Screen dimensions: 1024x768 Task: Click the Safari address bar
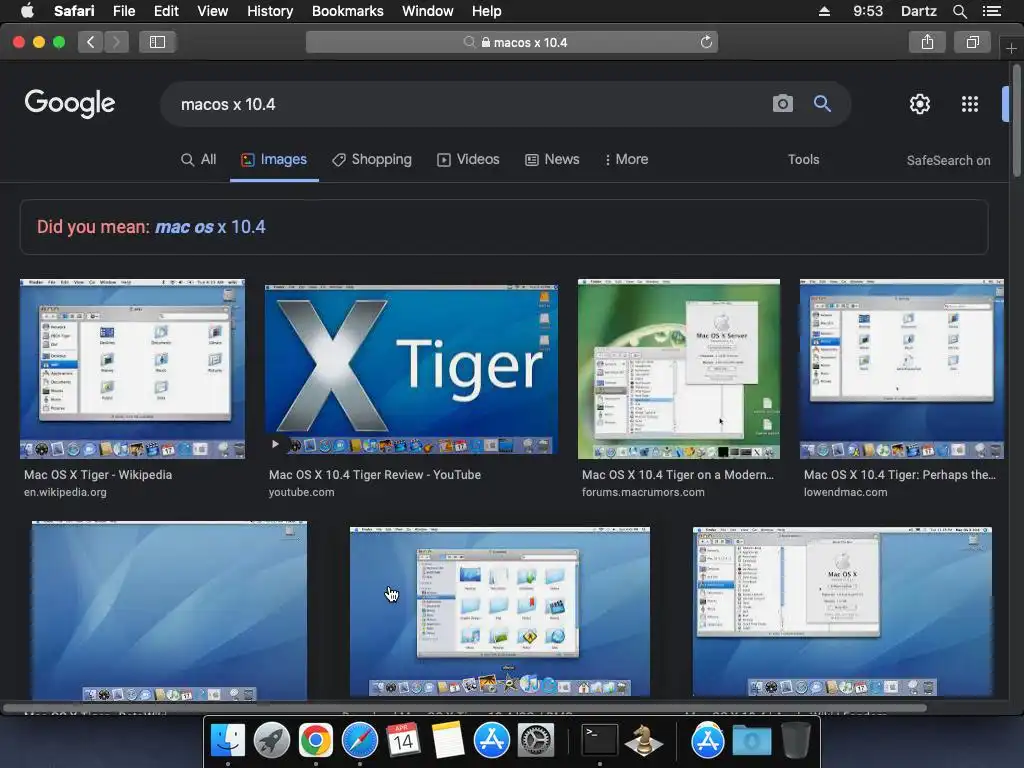(x=512, y=42)
